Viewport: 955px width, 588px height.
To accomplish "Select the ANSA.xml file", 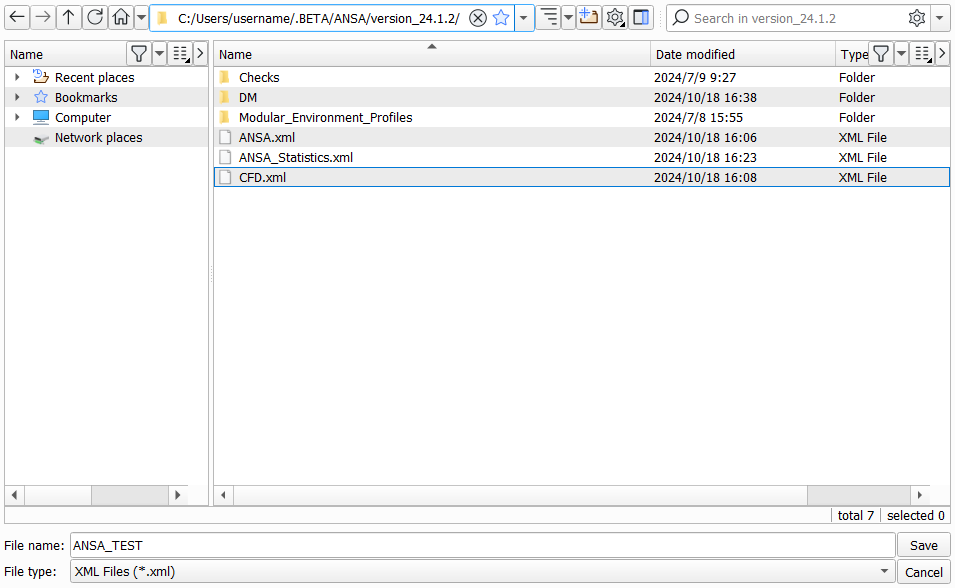I will click(x=582, y=138).
